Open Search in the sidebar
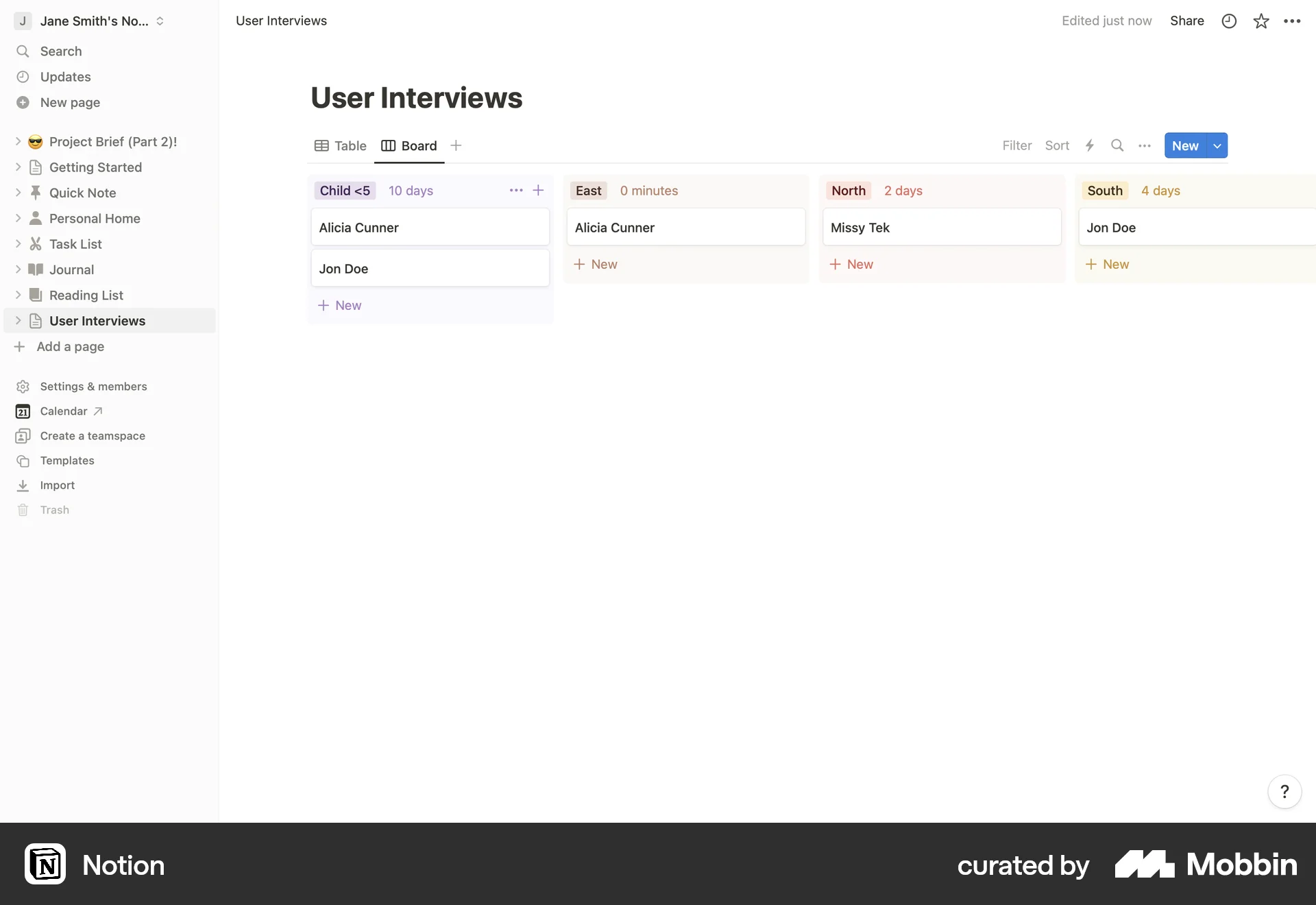The image size is (1316, 905). (60, 51)
